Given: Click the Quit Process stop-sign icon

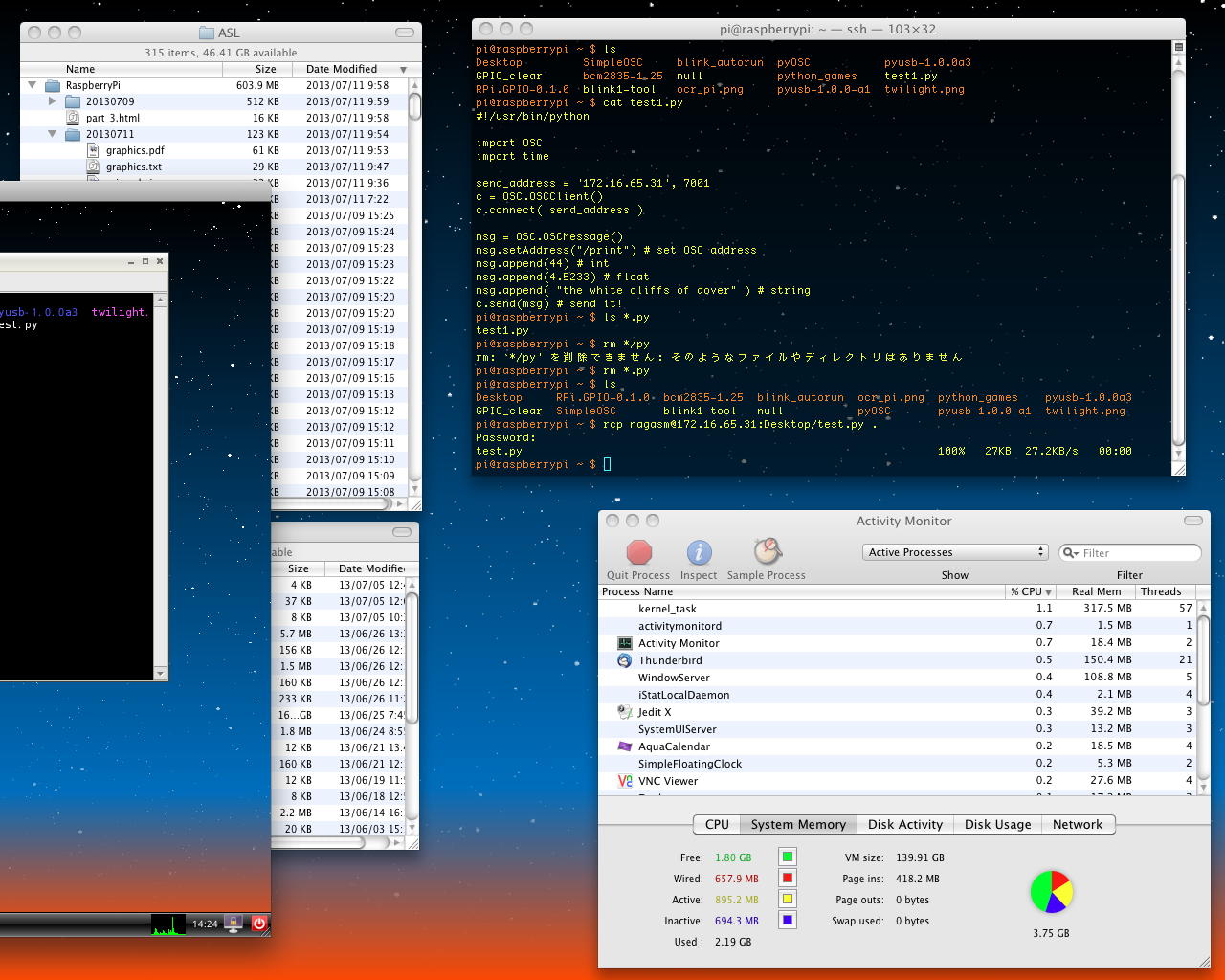Looking at the screenshot, I should pos(638,553).
